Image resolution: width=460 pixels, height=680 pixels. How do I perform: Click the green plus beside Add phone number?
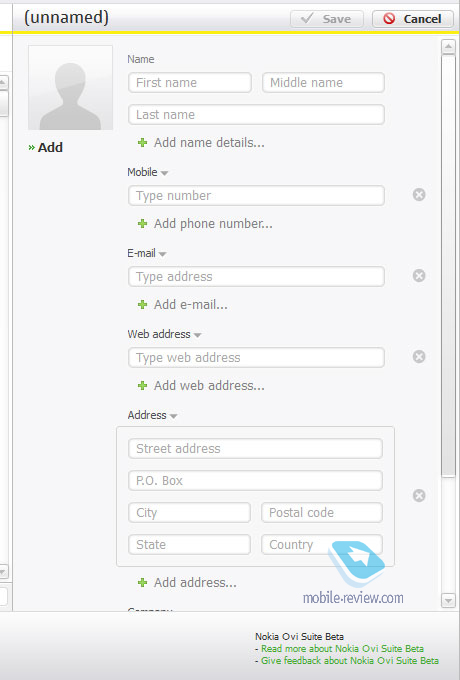pyautogui.click(x=142, y=224)
